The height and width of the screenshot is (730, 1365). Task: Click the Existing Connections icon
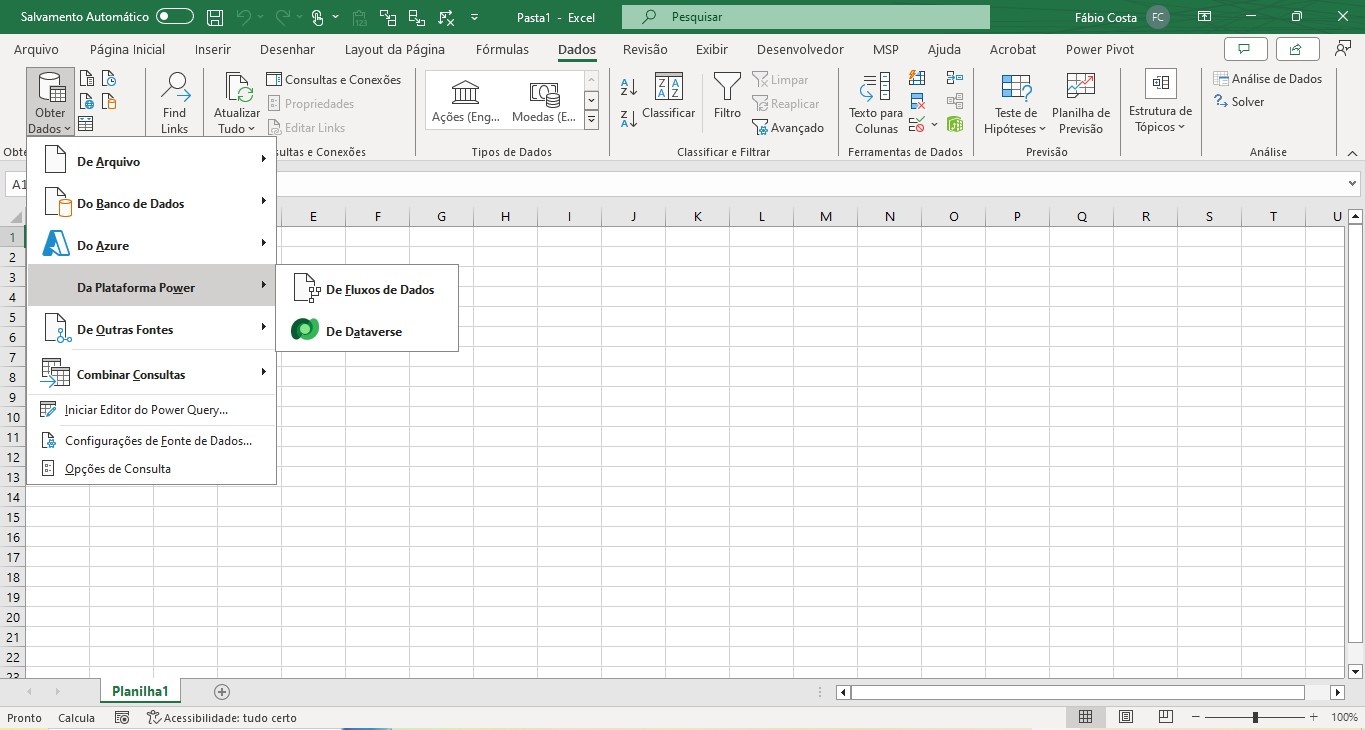[x=109, y=101]
